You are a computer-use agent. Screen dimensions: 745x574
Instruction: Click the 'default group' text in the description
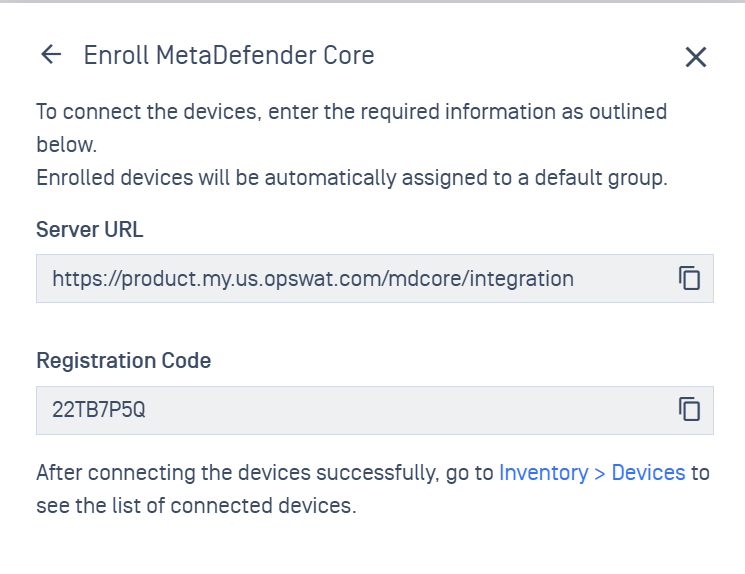point(601,178)
